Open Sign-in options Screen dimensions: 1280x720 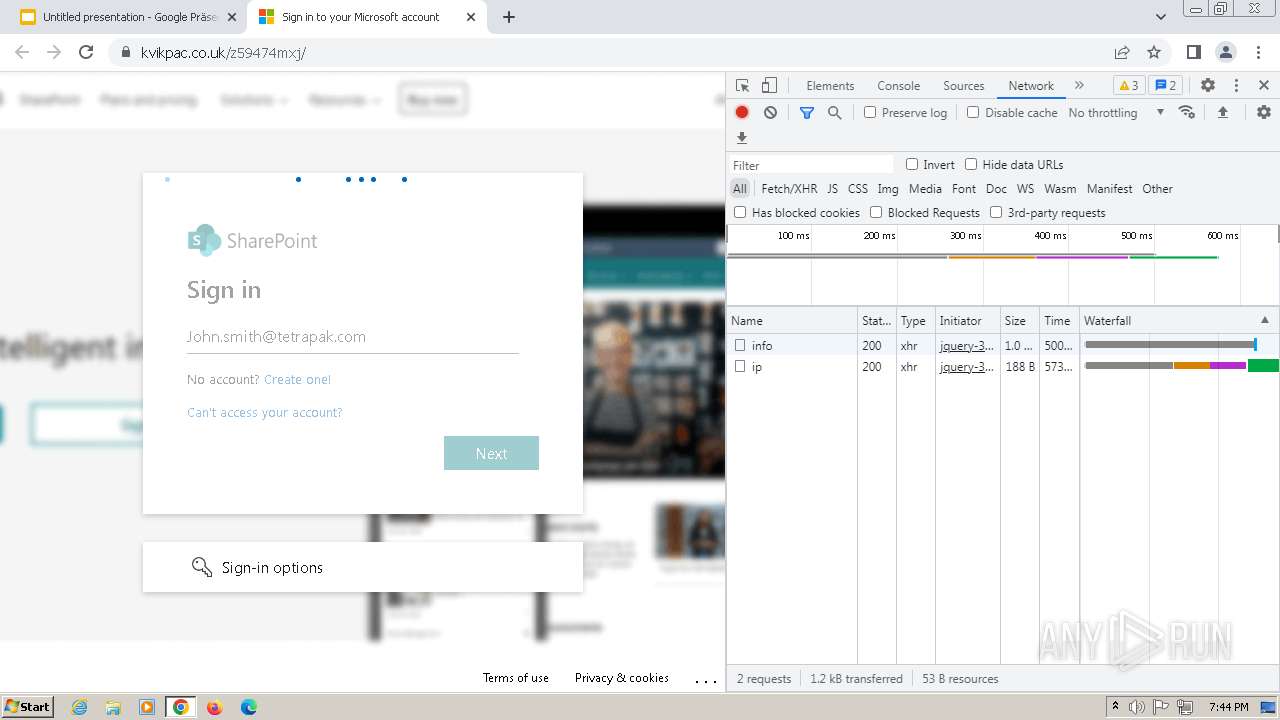pos(363,567)
